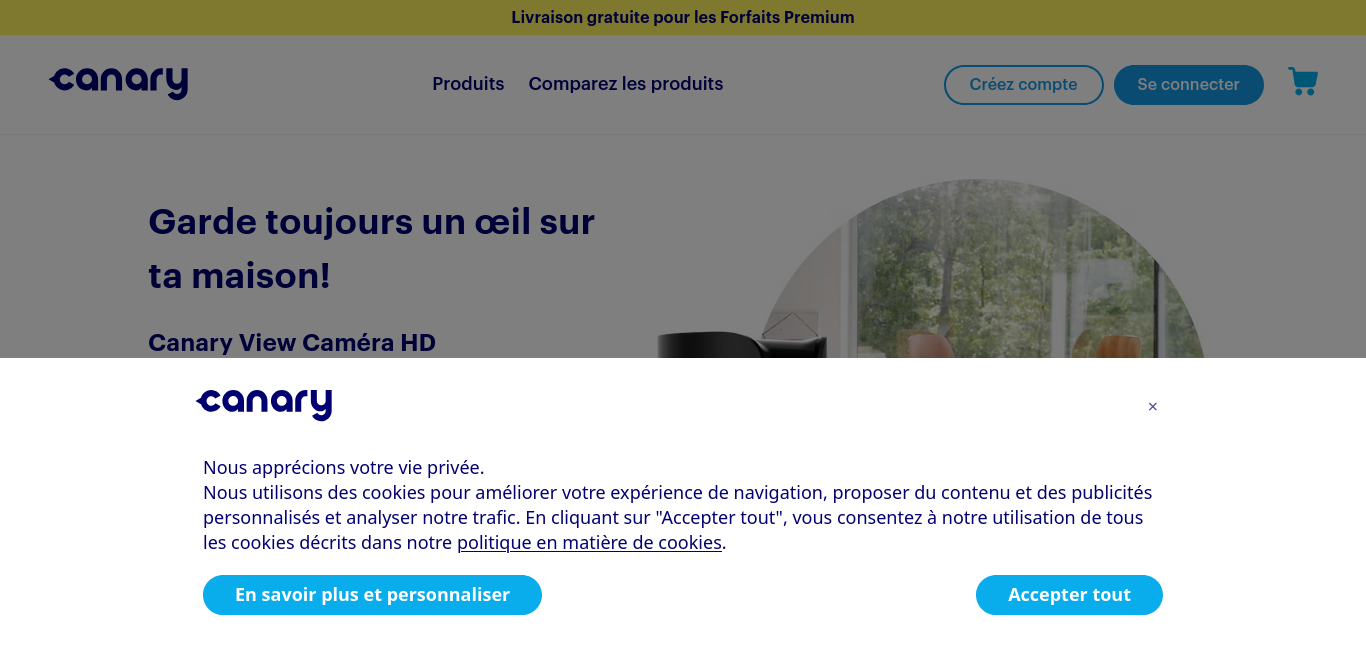1366x651 pixels.
Task: Click the Garde toujours un œil heading
Action: click(371, 248)
